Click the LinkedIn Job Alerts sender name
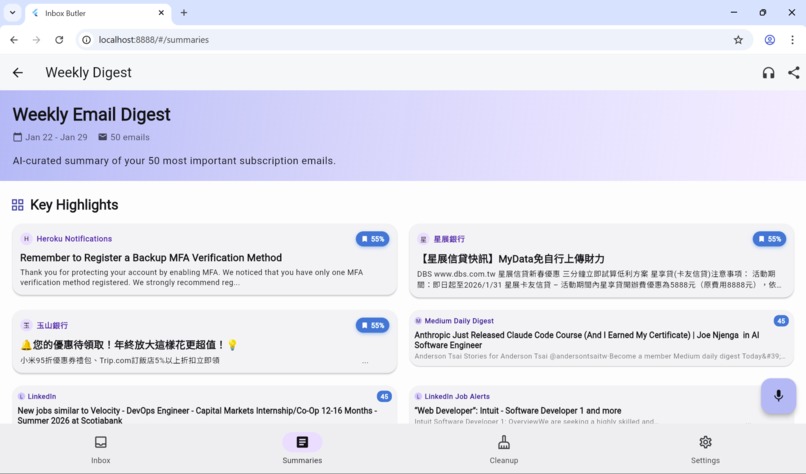 [457, 396]
